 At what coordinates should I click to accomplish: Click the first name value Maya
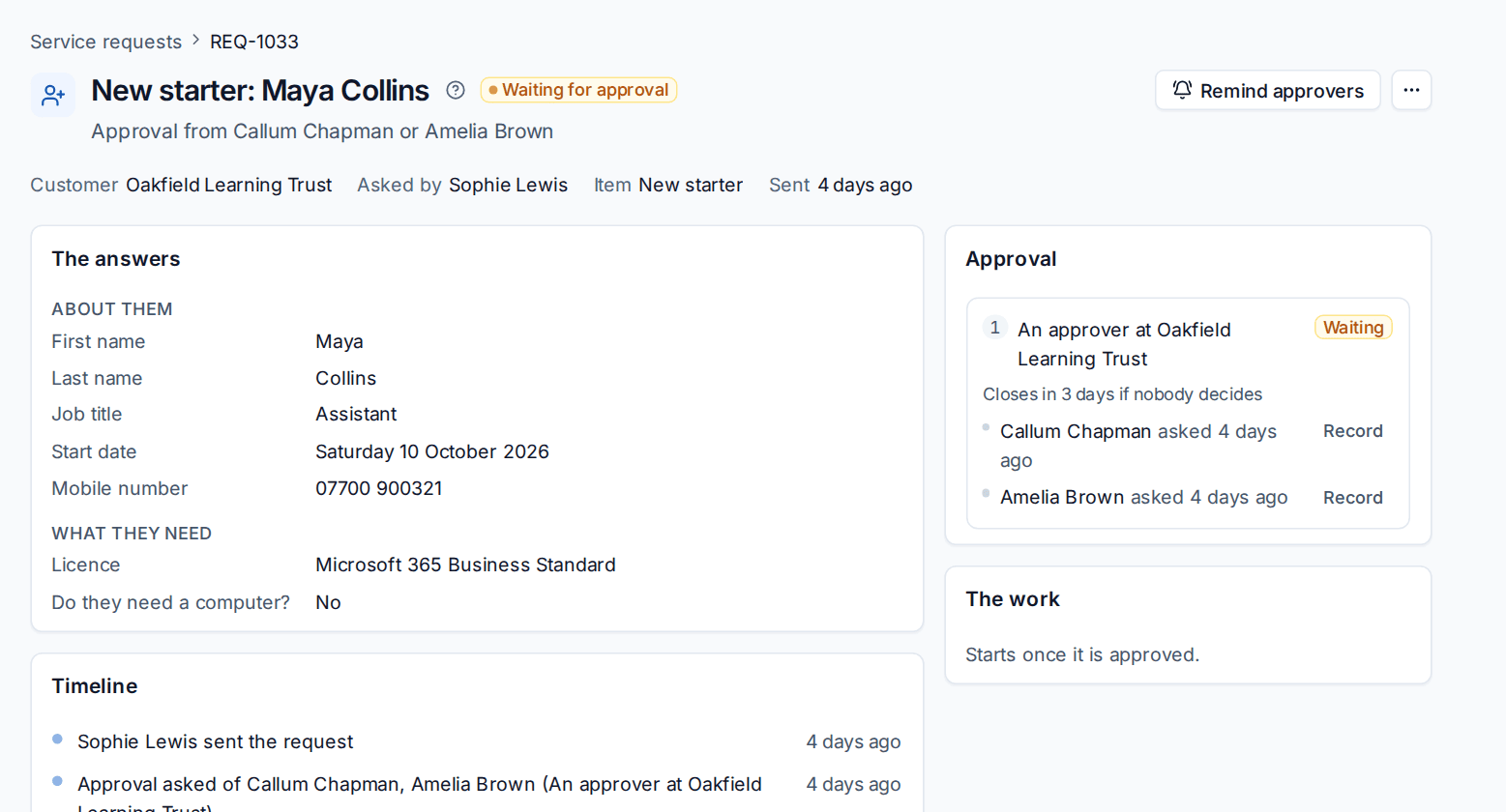click(339, 341)
